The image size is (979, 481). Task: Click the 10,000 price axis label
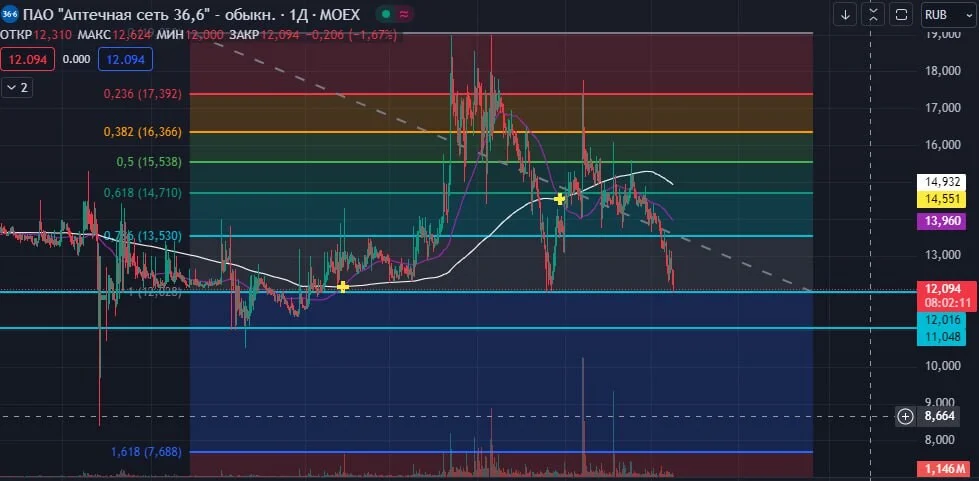[x=942, y=365]
